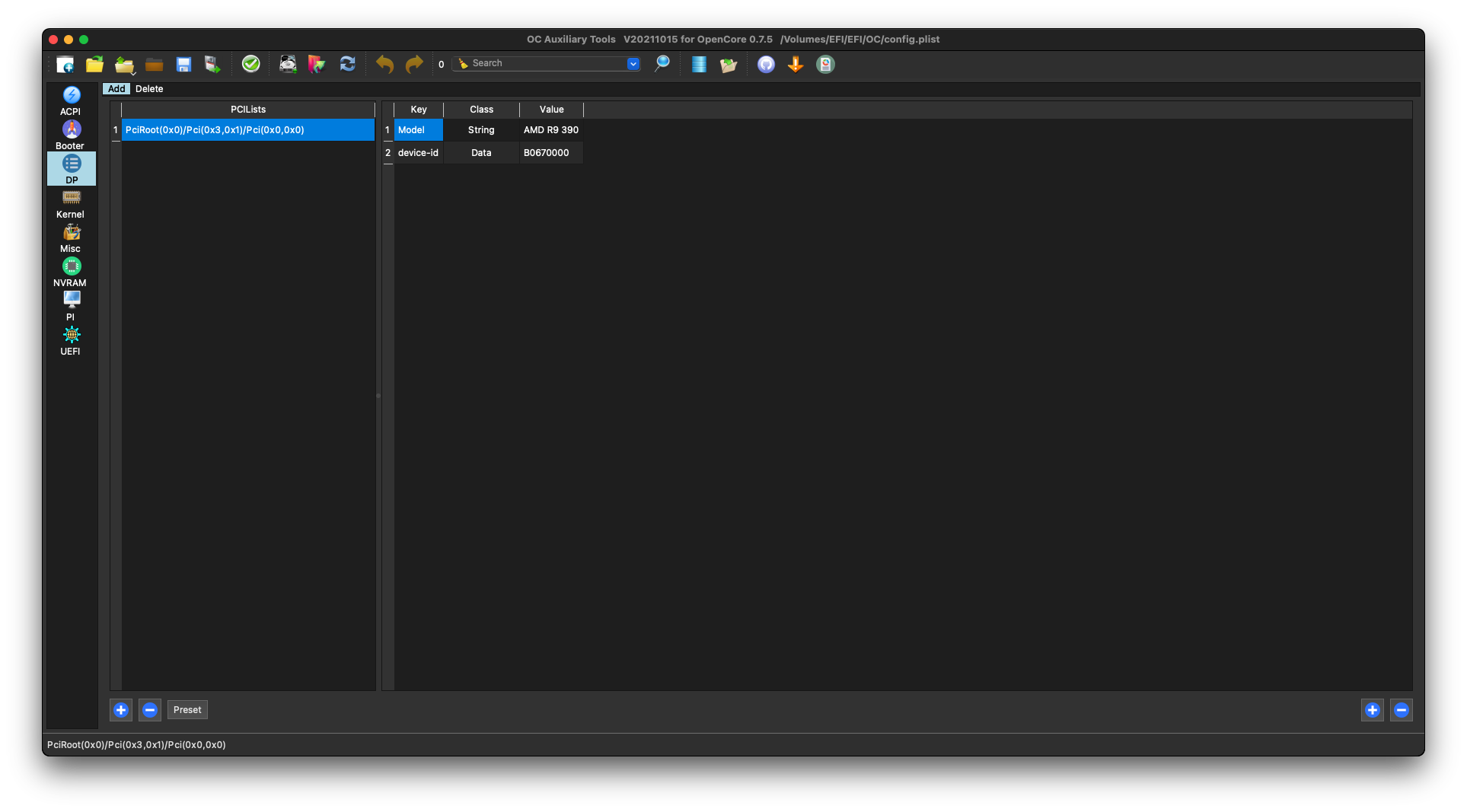Select the device-id key row

click(418, 153)
